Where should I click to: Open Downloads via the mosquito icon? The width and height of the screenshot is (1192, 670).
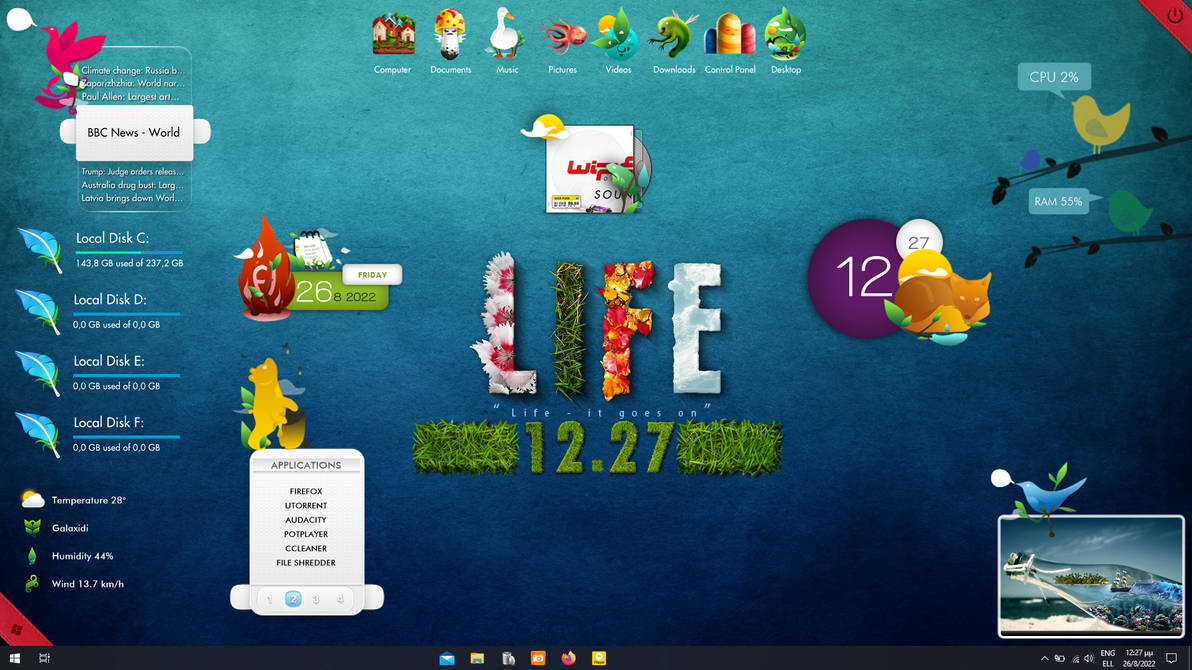click(x=673, y=32)
